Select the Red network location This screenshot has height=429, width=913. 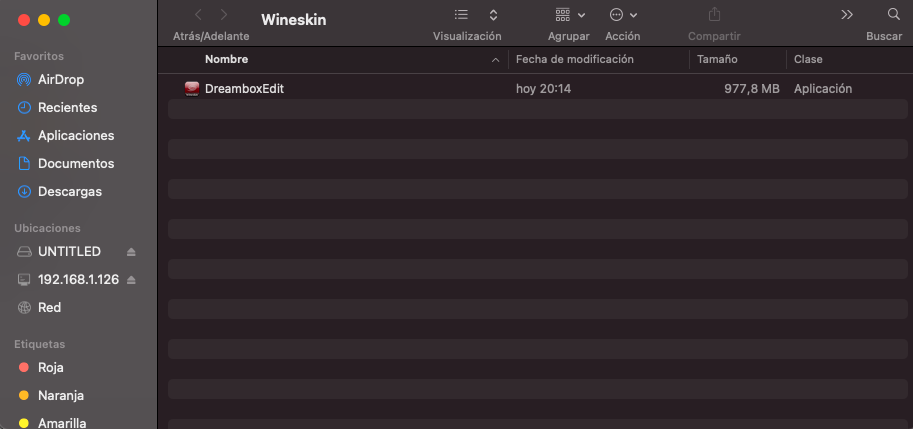[50, 308]
